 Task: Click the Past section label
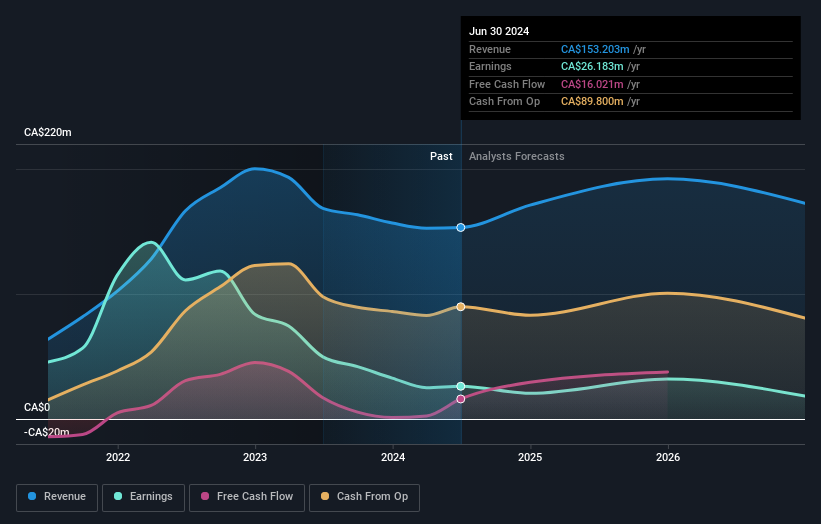pyautogui.click(x=441, y=157)
